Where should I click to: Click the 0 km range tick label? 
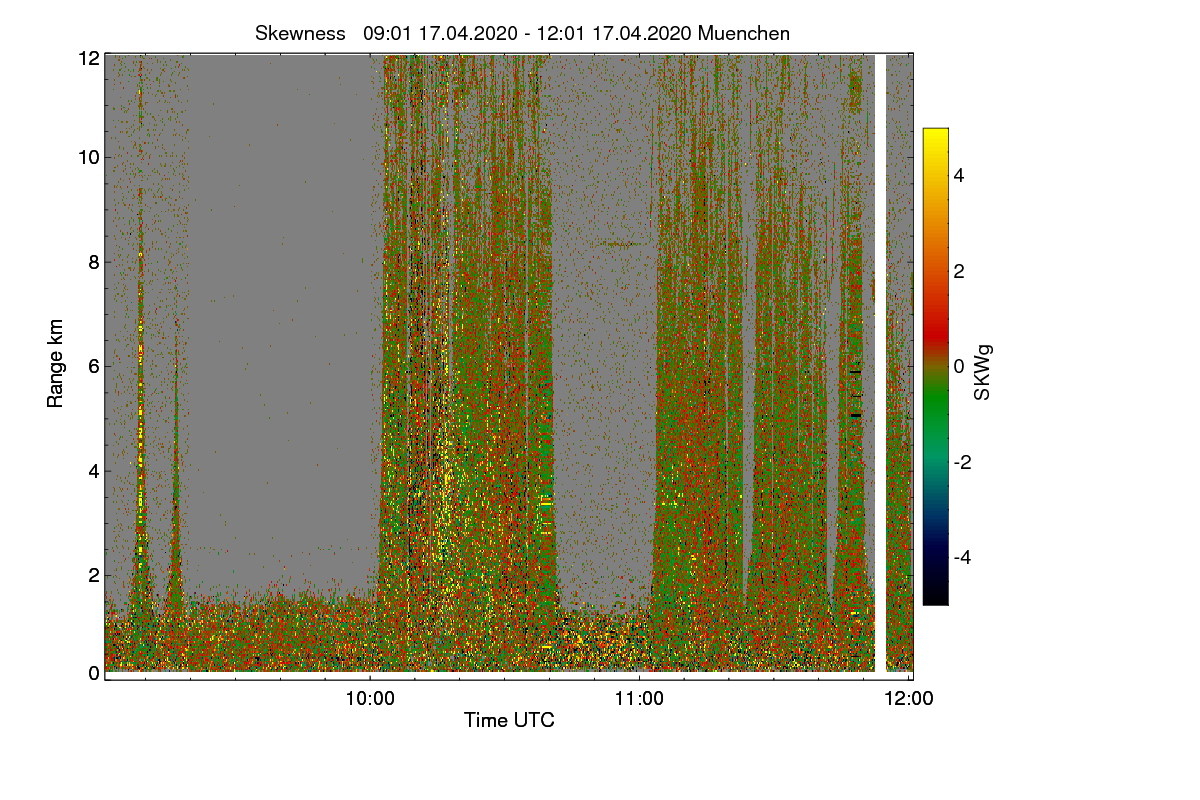pyautogui.click(x=94, y=673)
